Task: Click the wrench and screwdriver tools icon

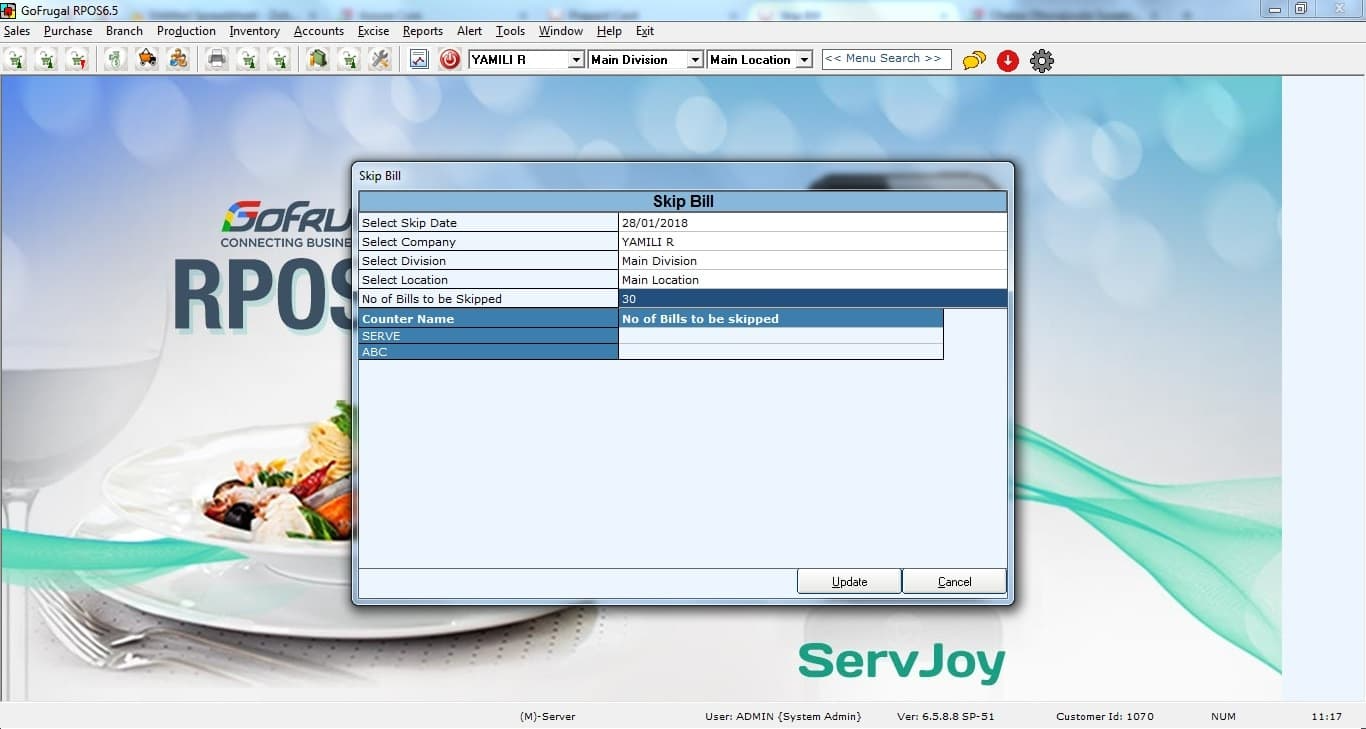Action: (x=380, y=60)
